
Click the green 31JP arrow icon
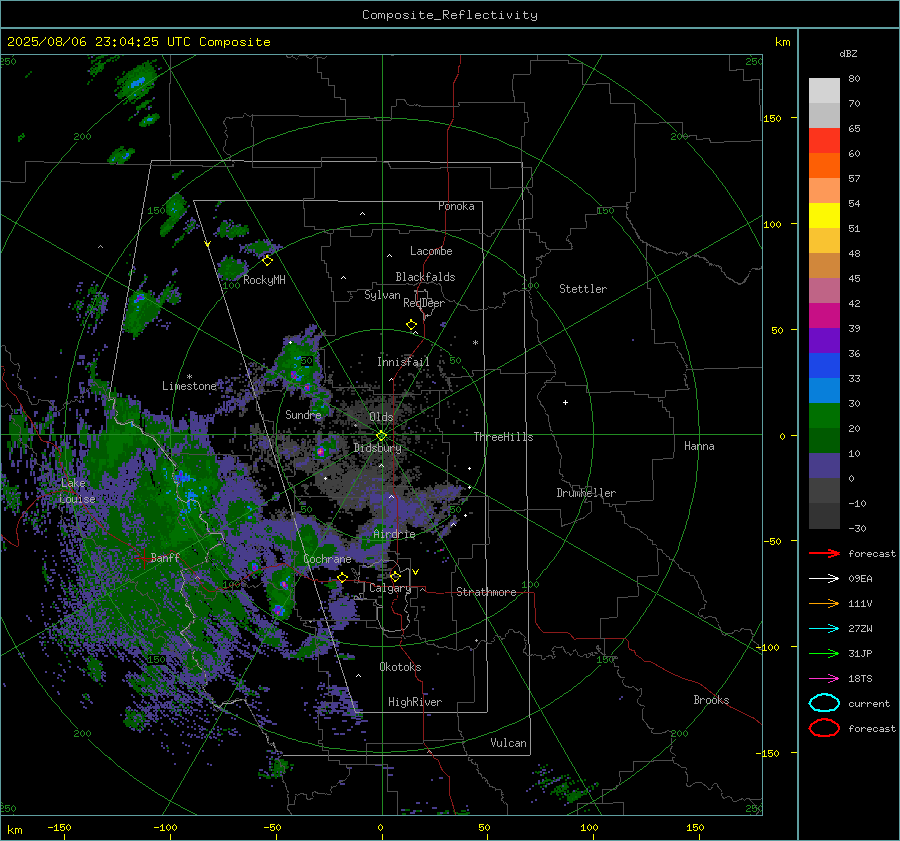tap(824, 653)
